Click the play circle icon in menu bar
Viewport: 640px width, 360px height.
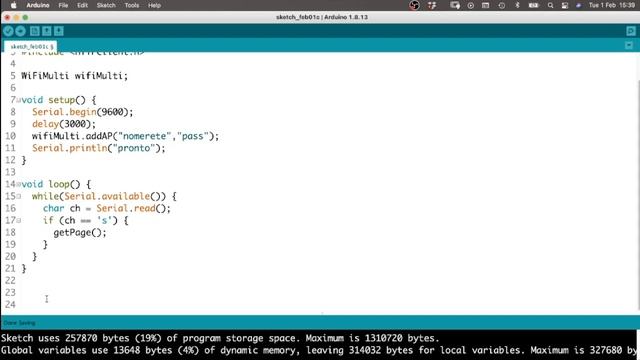(x=471, y=5)
